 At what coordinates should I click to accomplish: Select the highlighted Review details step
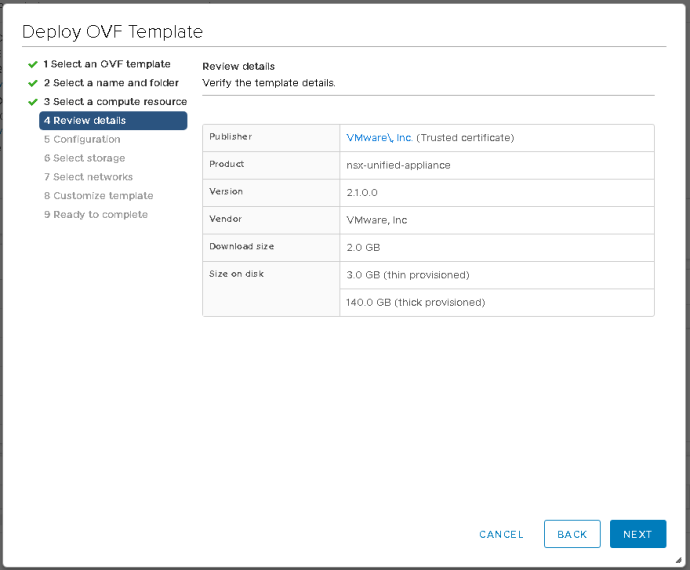[x=112, y=121]
